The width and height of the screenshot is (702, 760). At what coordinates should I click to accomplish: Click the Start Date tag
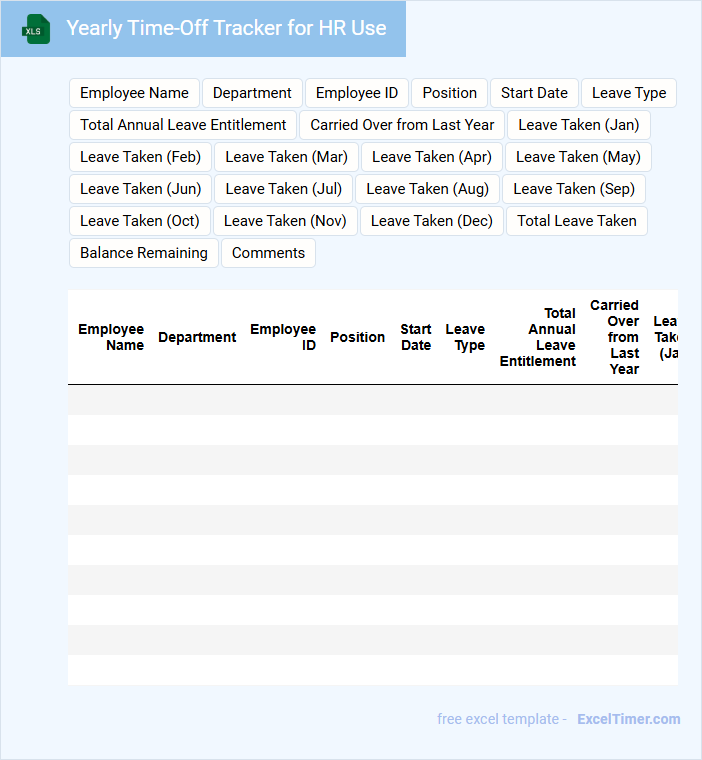pos(534,93)
